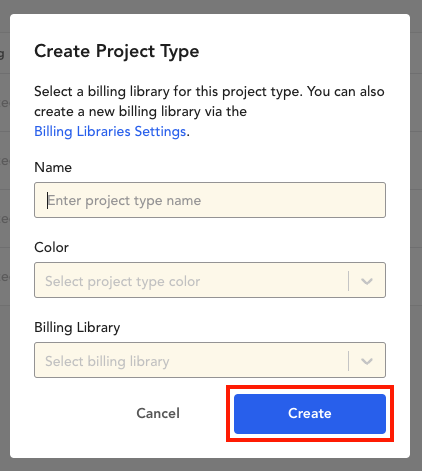
Task: Confirm with the blue Create button
Action: [310, 414]
